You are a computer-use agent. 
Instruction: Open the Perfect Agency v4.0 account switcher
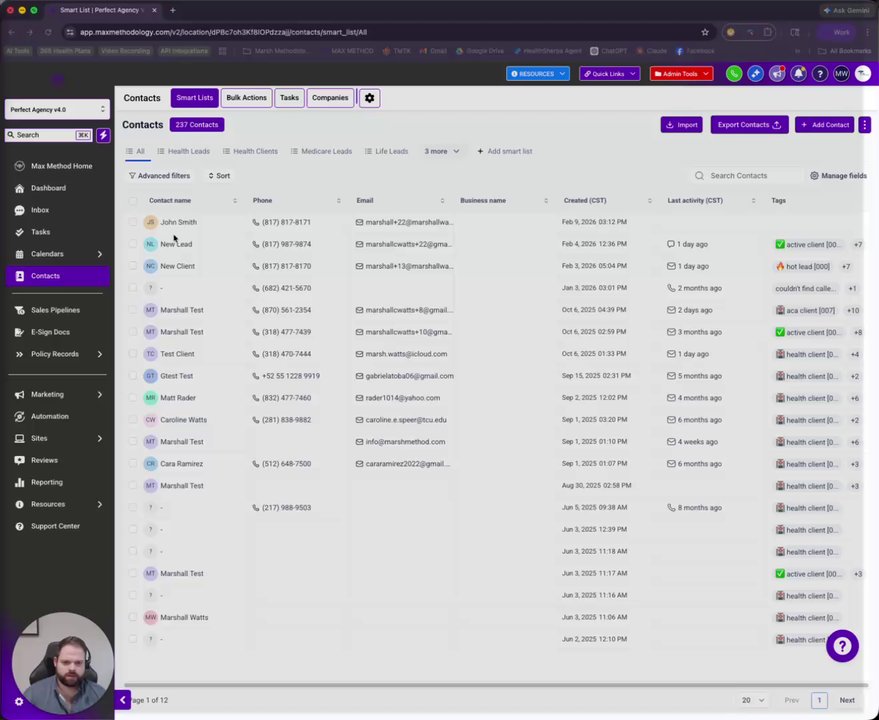click(x=57, y=110)
